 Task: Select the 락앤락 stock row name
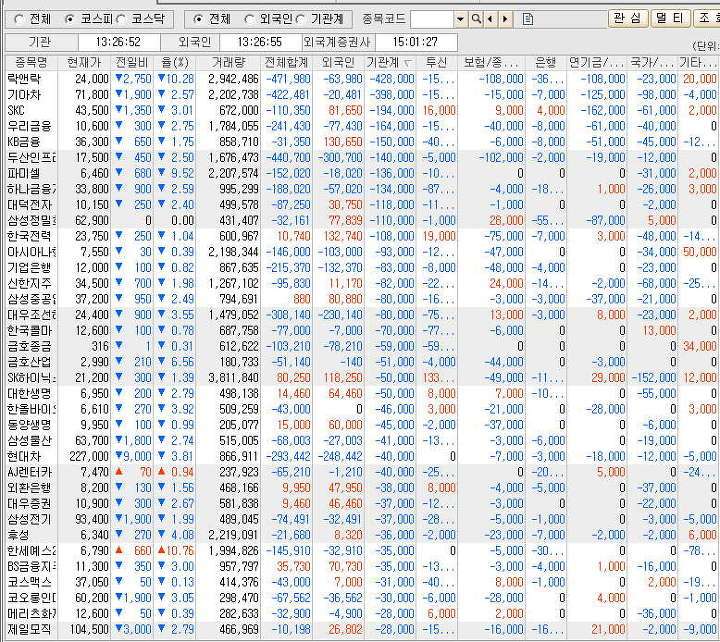24,79
